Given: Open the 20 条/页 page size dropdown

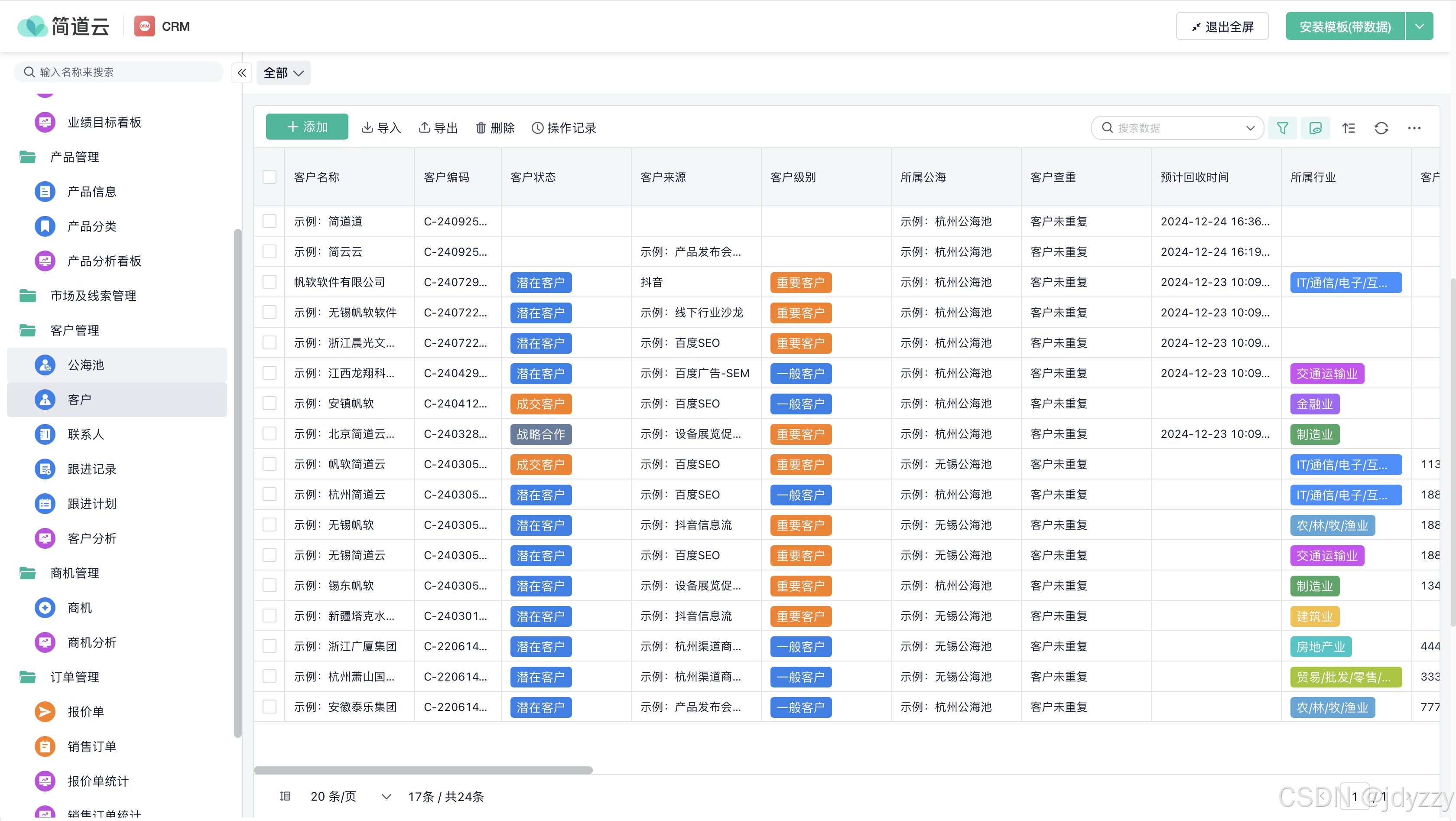Looking at the screenshot, I should pyautogui.click(x=351, y=797).
